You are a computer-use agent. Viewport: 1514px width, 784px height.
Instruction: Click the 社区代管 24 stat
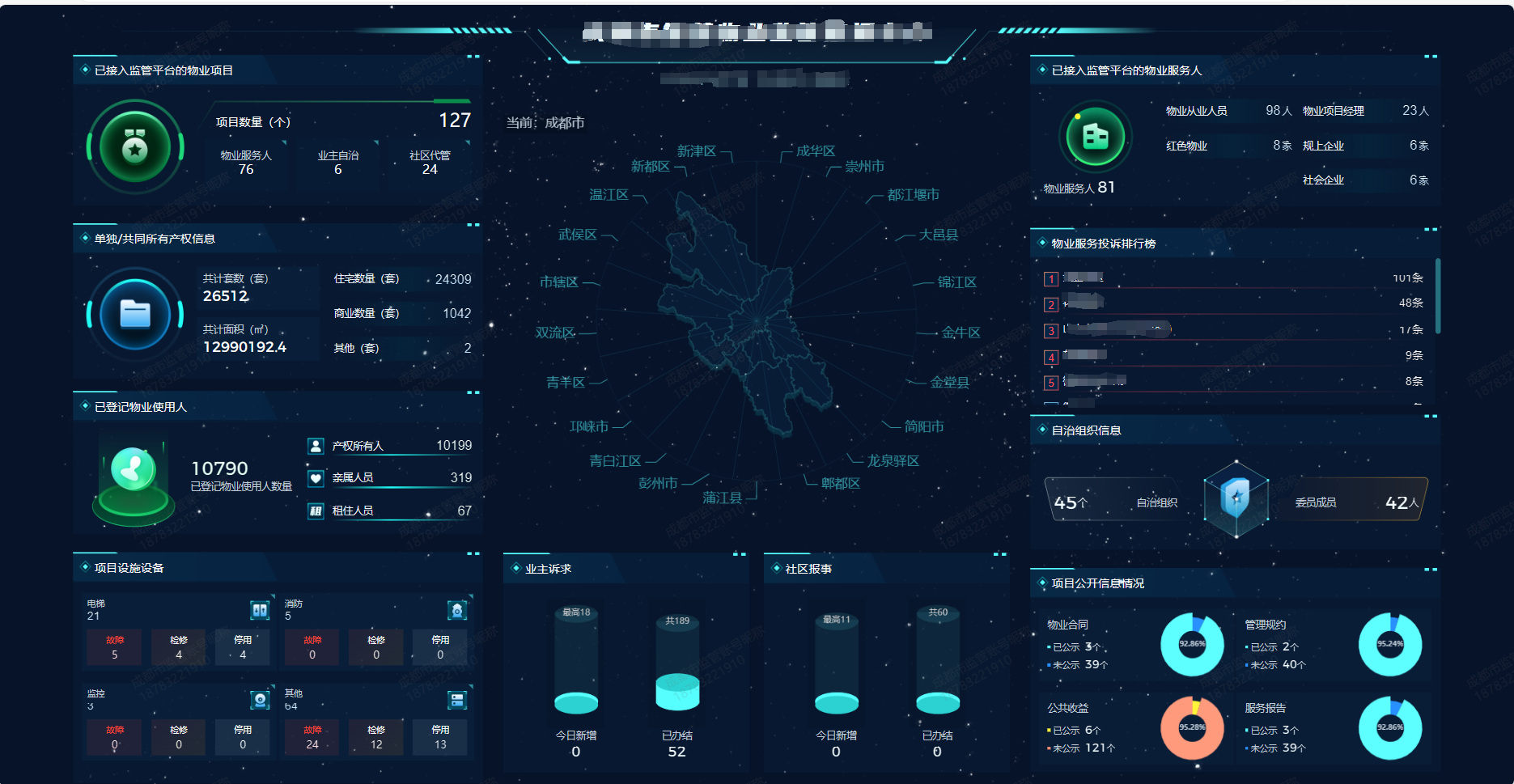point(430,163)
